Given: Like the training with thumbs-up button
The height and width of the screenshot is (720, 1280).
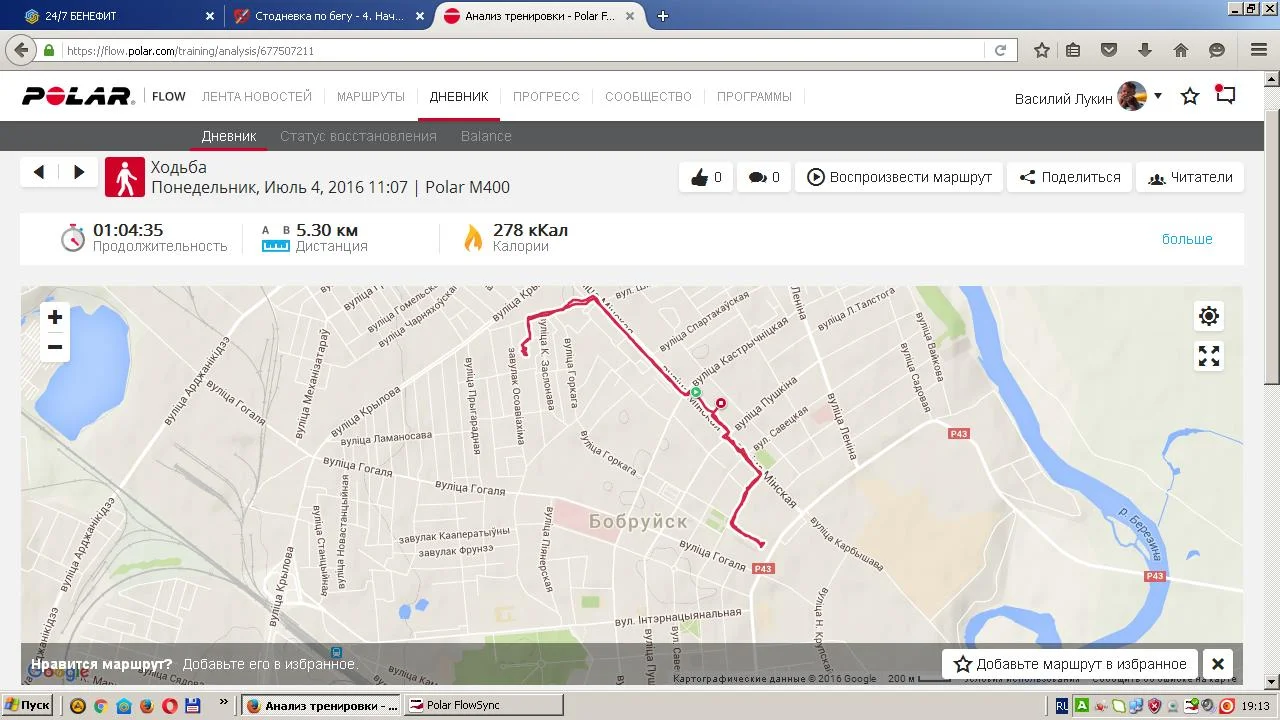Looking at the screenshot, I should click(706, 177).
